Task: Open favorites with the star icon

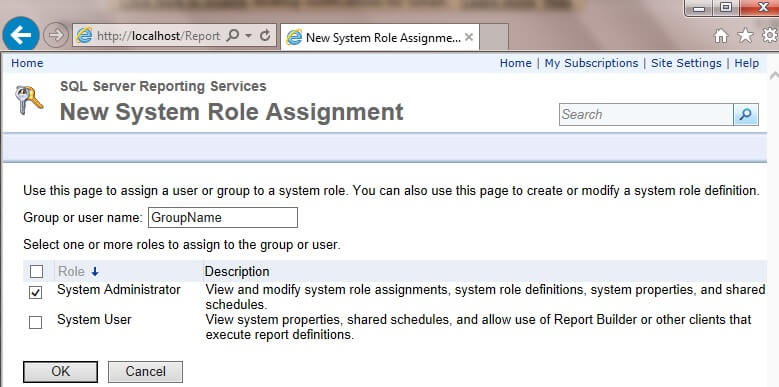Action: pos(745,35)
